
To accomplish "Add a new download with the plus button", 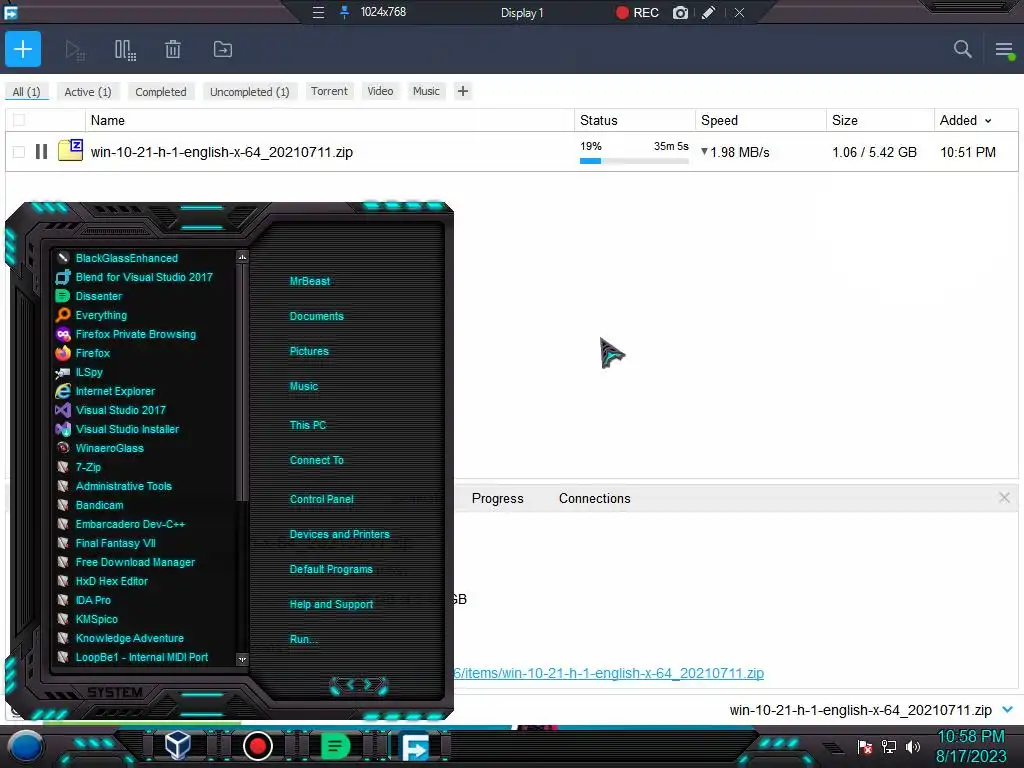I will pyautogui.click(x=23, y=49).
